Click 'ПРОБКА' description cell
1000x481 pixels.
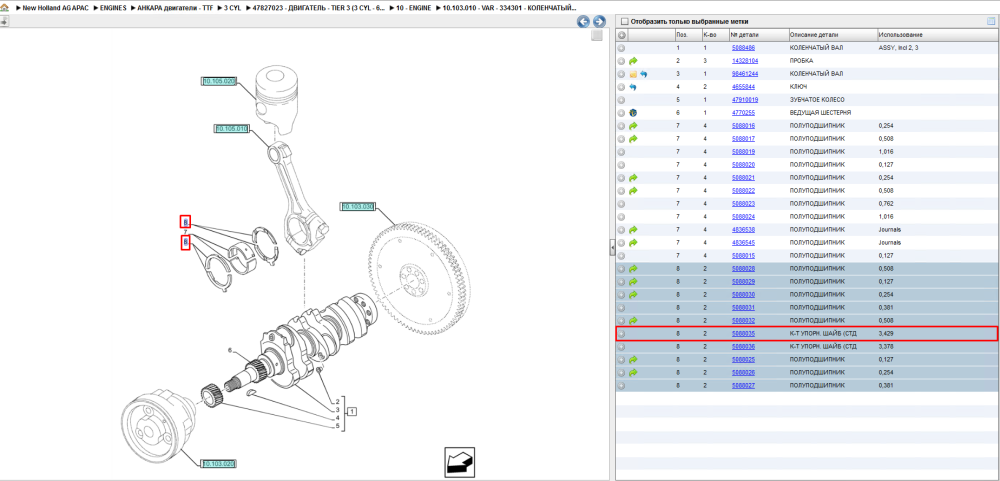801,61
